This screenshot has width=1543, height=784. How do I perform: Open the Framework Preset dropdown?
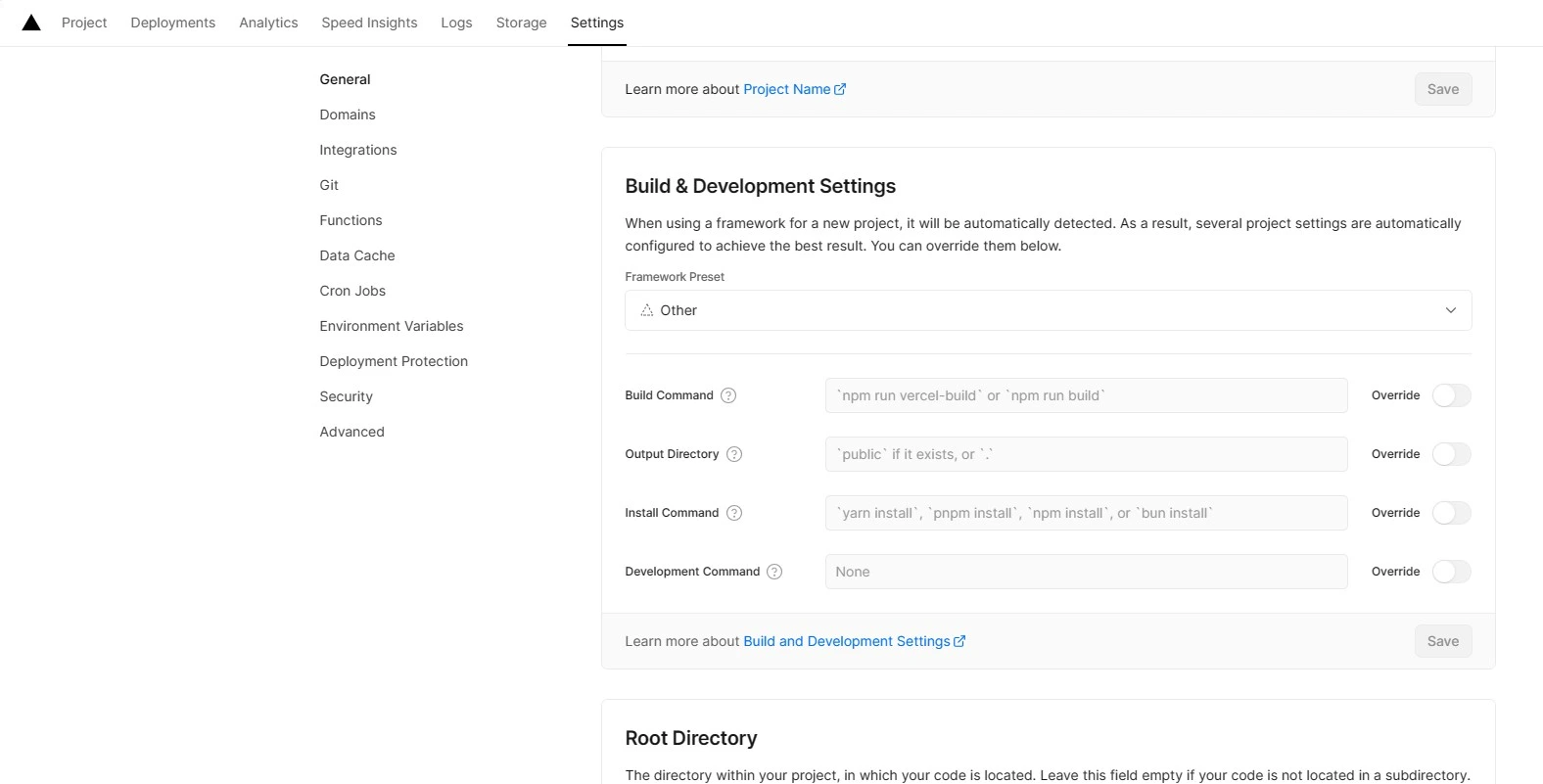(1048, 310)
